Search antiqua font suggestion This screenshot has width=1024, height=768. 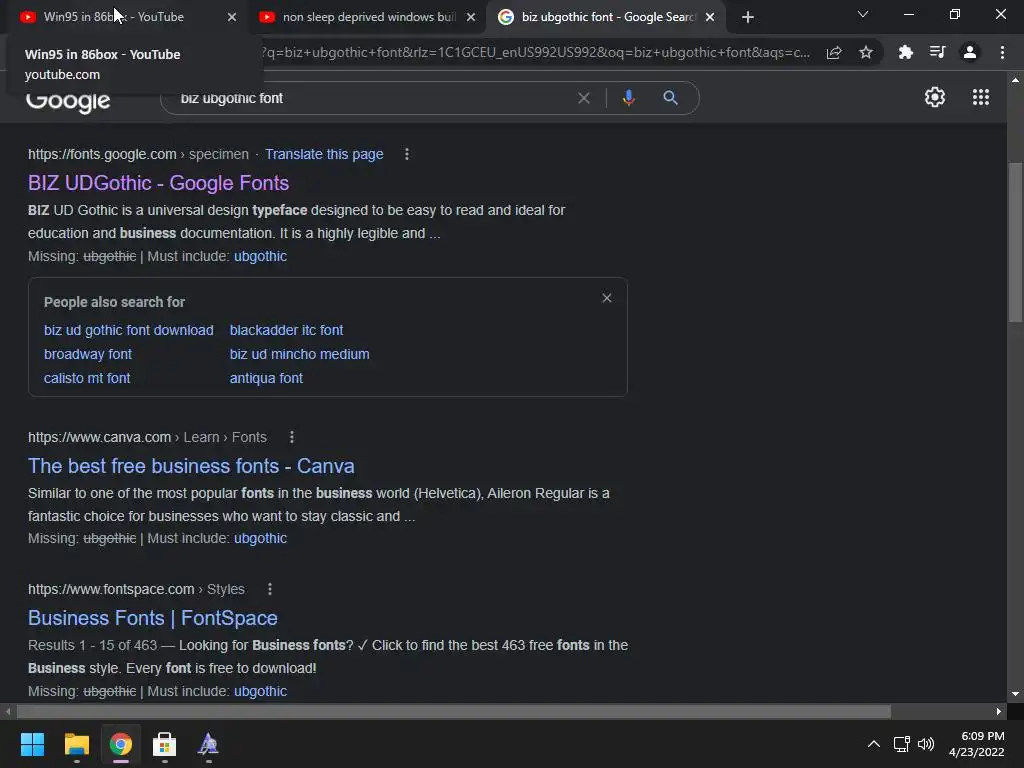[266, 378]
